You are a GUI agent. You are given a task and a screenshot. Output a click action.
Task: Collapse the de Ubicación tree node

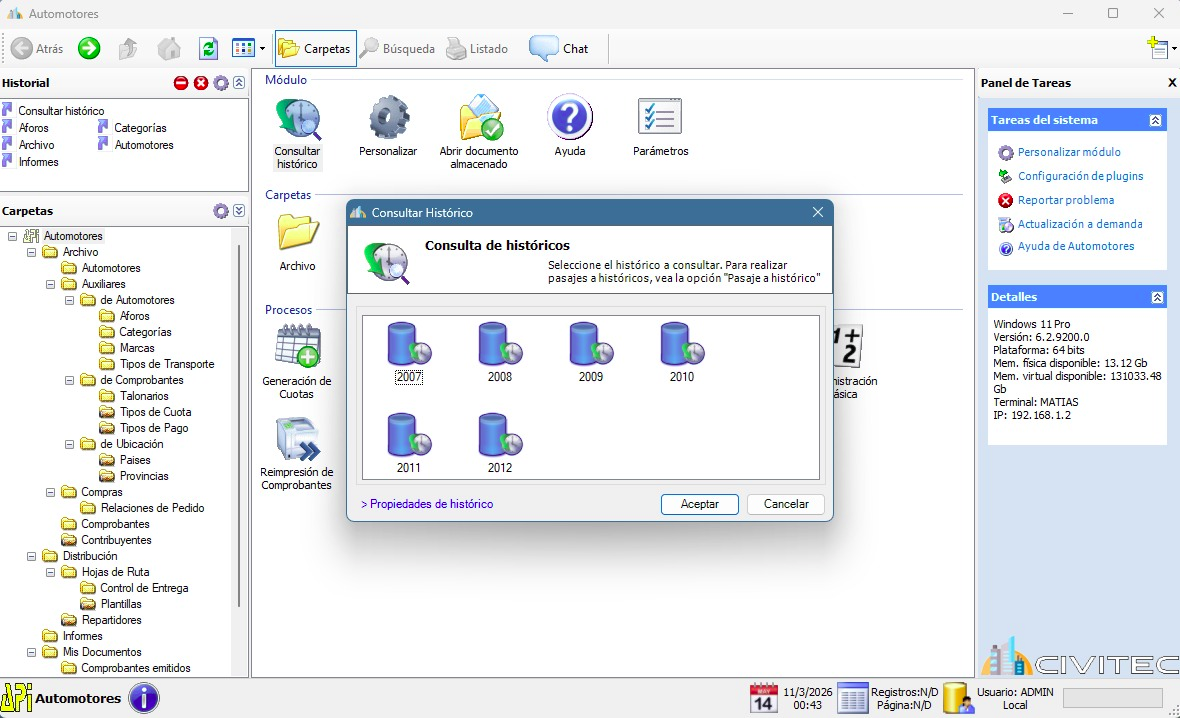coord(69,444)
